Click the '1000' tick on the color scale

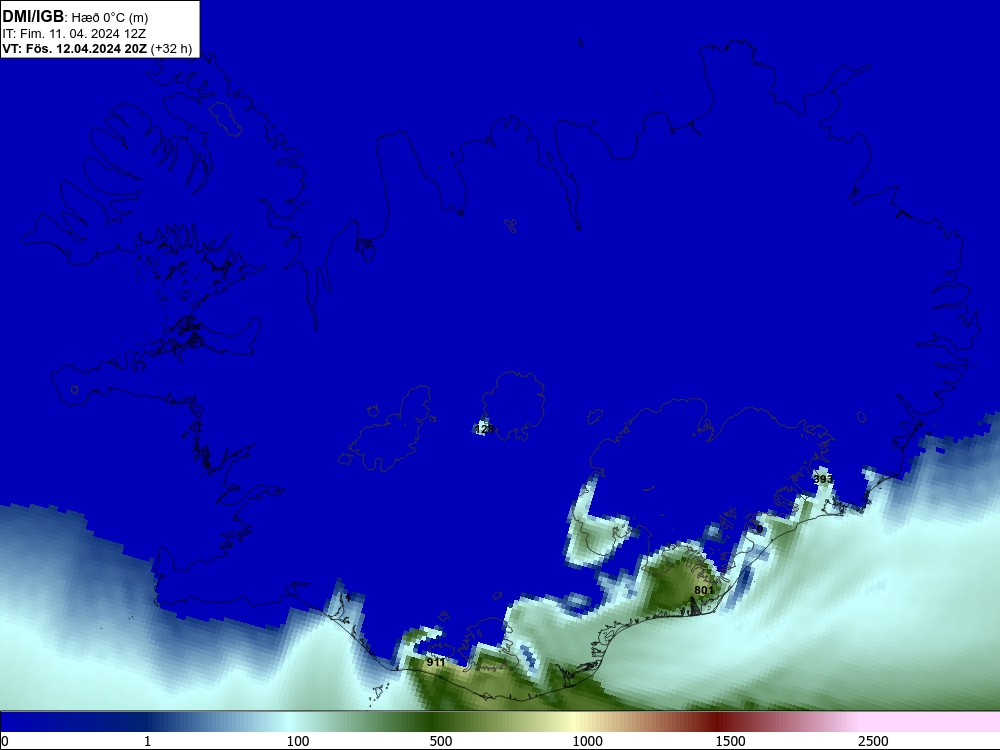(x=587, y=741)
